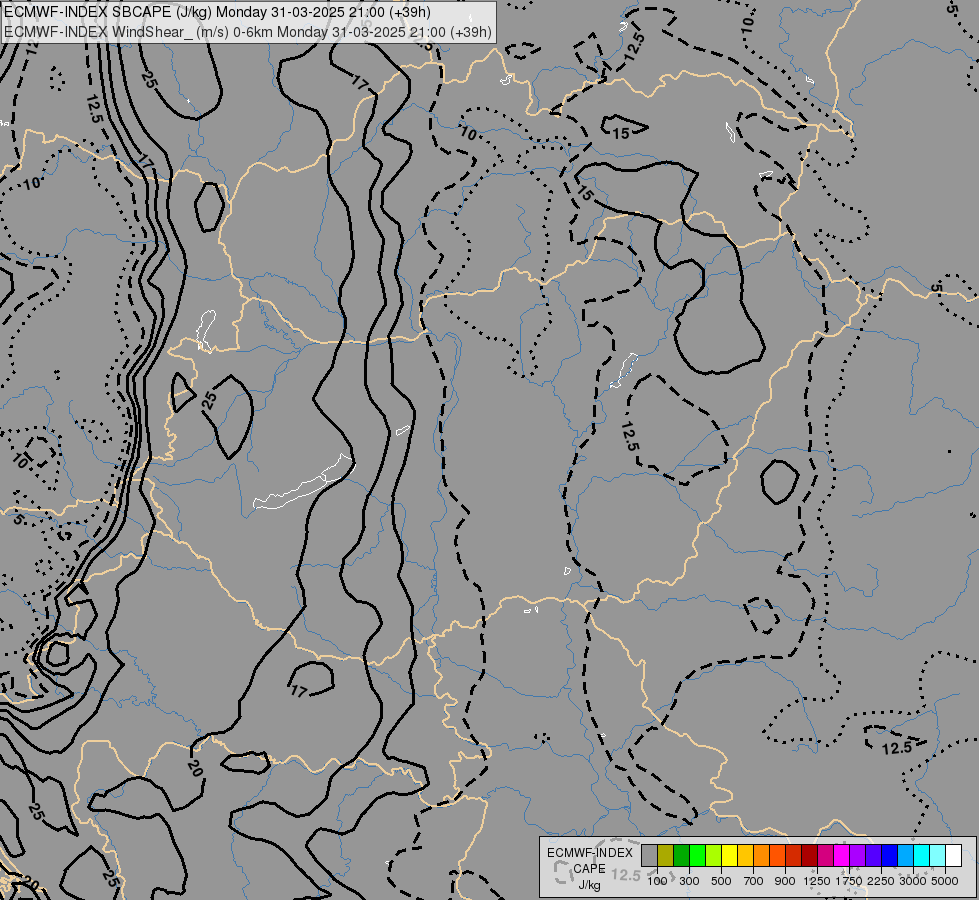Select the legend value 500
This screenshot has height=900, width=979.
(x=721, y=881)
